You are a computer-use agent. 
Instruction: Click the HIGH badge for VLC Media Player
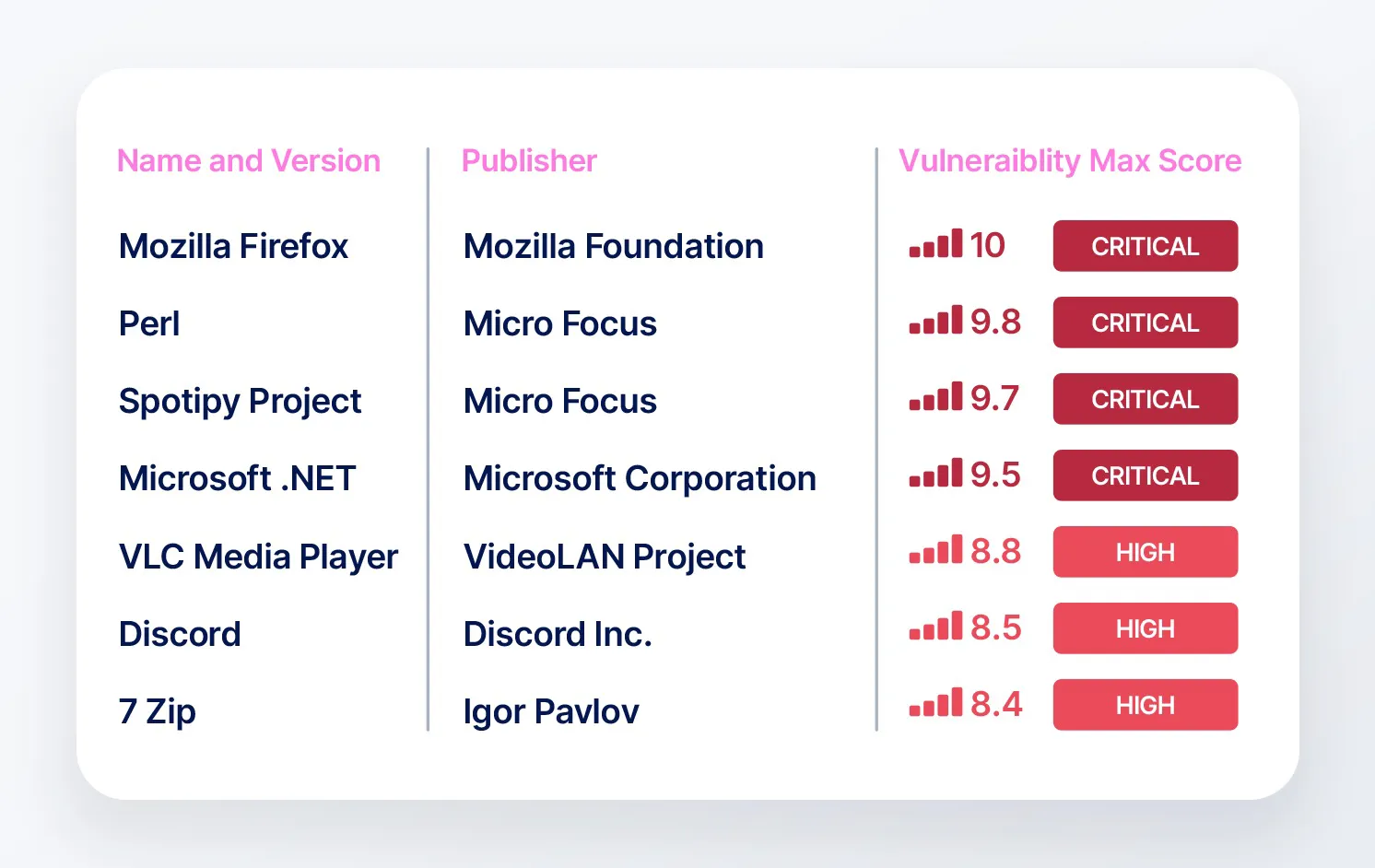[1146, 552]
